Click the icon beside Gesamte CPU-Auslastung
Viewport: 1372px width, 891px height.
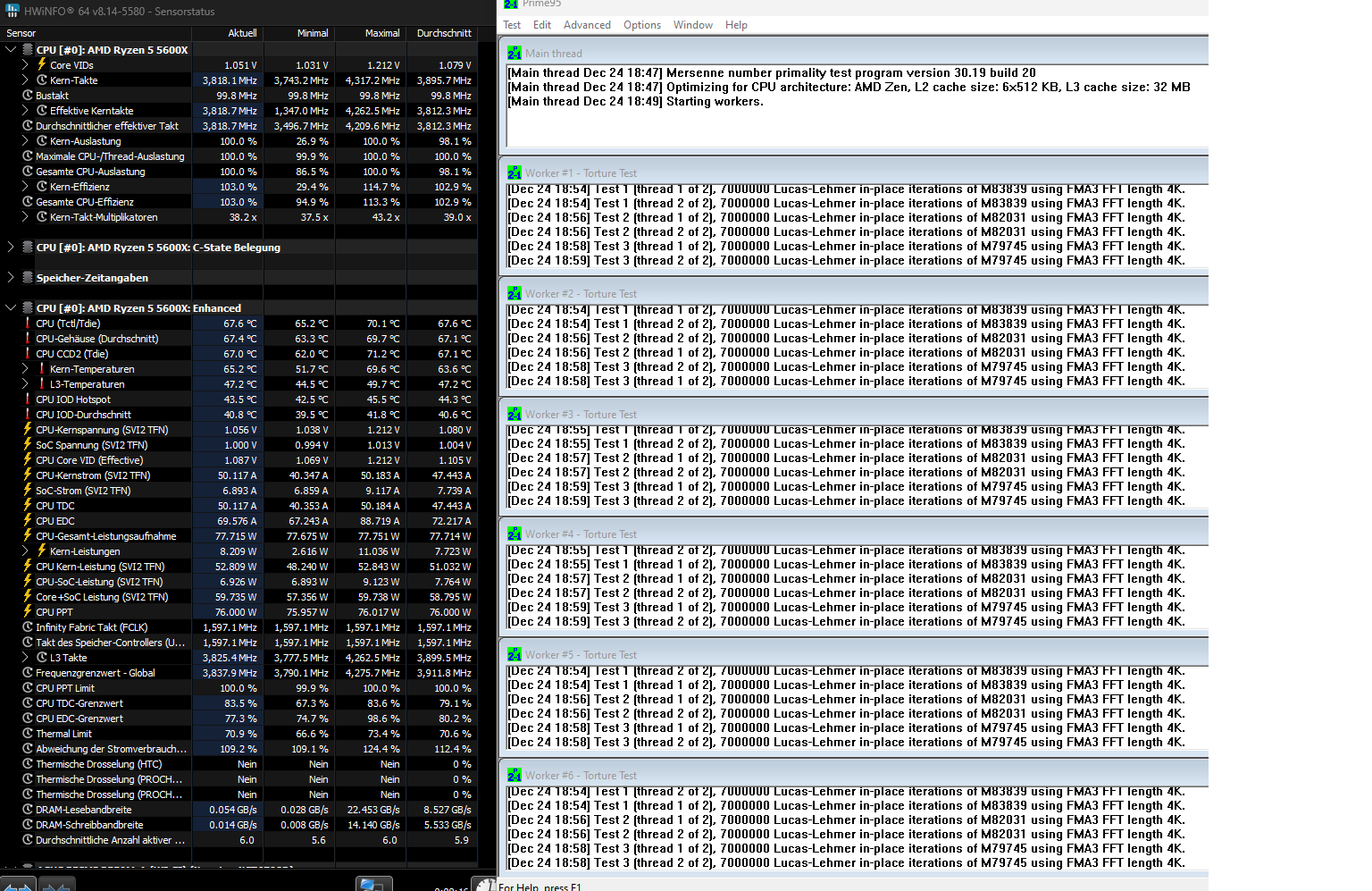pos(28,172)
